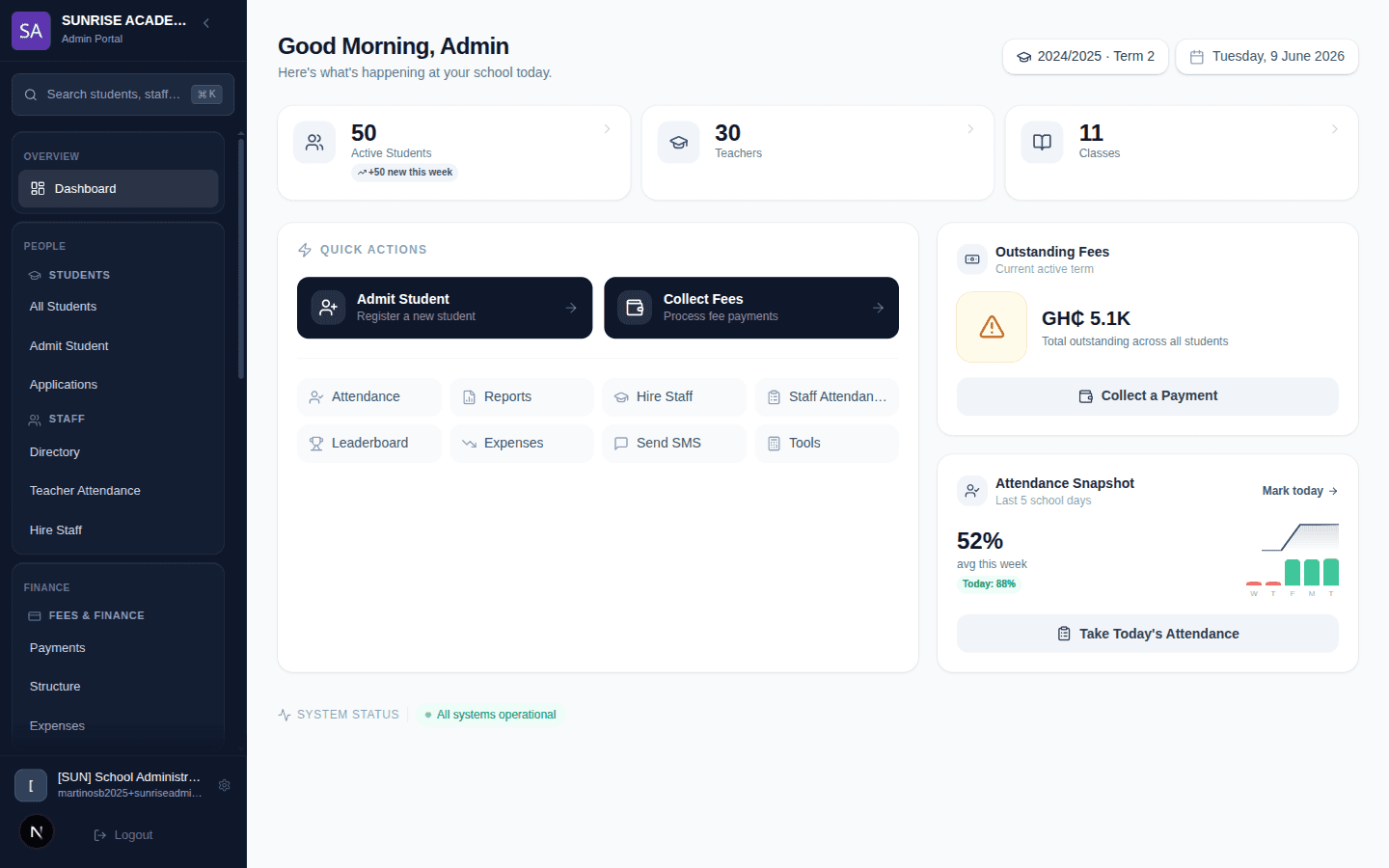The image size is (1389, 868).
Task: Click the round N badge icon
Action: coord(37,831)
